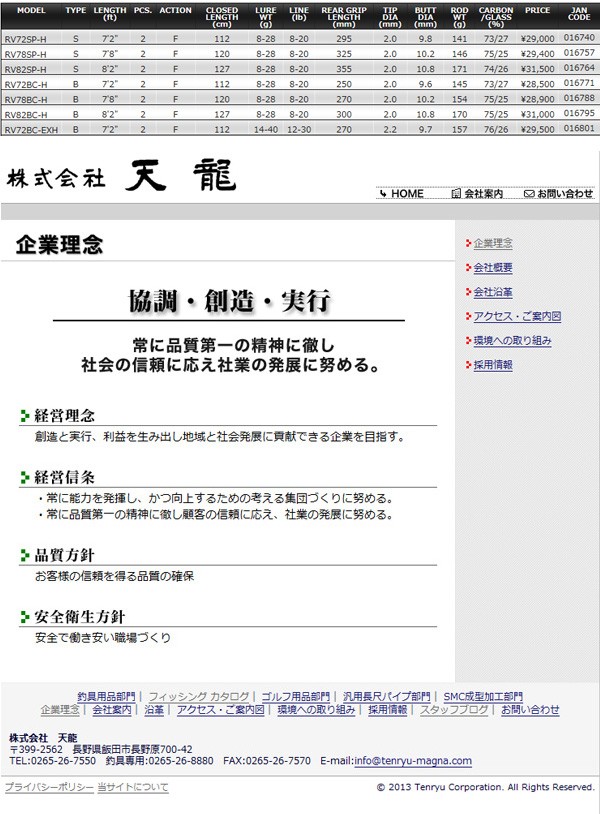This screenshot has width=600, height=814.
Task: Click 採用情報 in the footer
Action: click(x=388, y=710)
